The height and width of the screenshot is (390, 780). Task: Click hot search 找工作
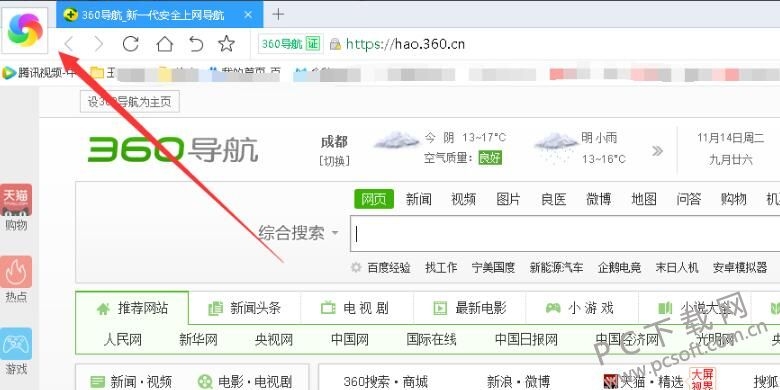coord(441,268)
